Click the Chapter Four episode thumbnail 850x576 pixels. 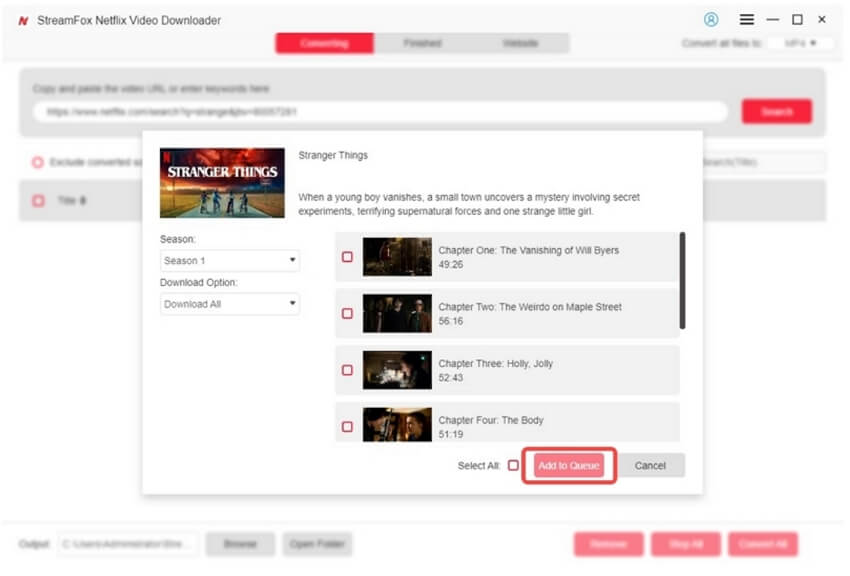tap(397, 425)
